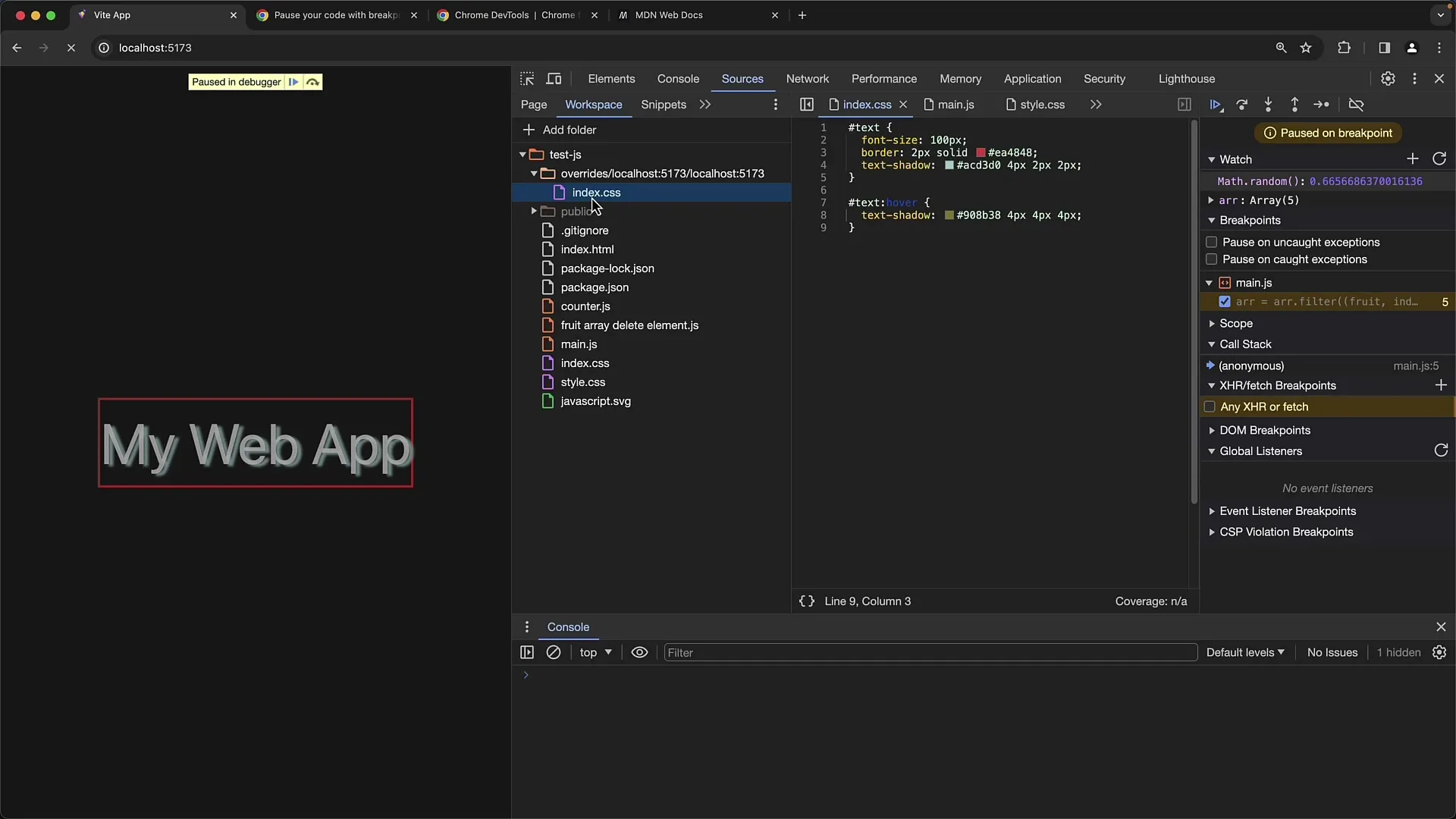Screen dimensions: 1456x819
Task: Resume from the Paused in debugger overlay
Action: click(x=293, y=82)
